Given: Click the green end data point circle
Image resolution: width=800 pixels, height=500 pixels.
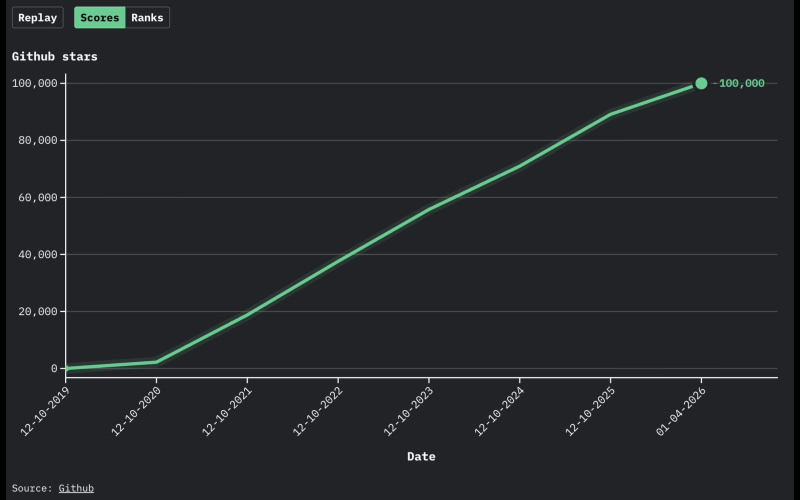Looking at the screenshot, I should (701, 84).
